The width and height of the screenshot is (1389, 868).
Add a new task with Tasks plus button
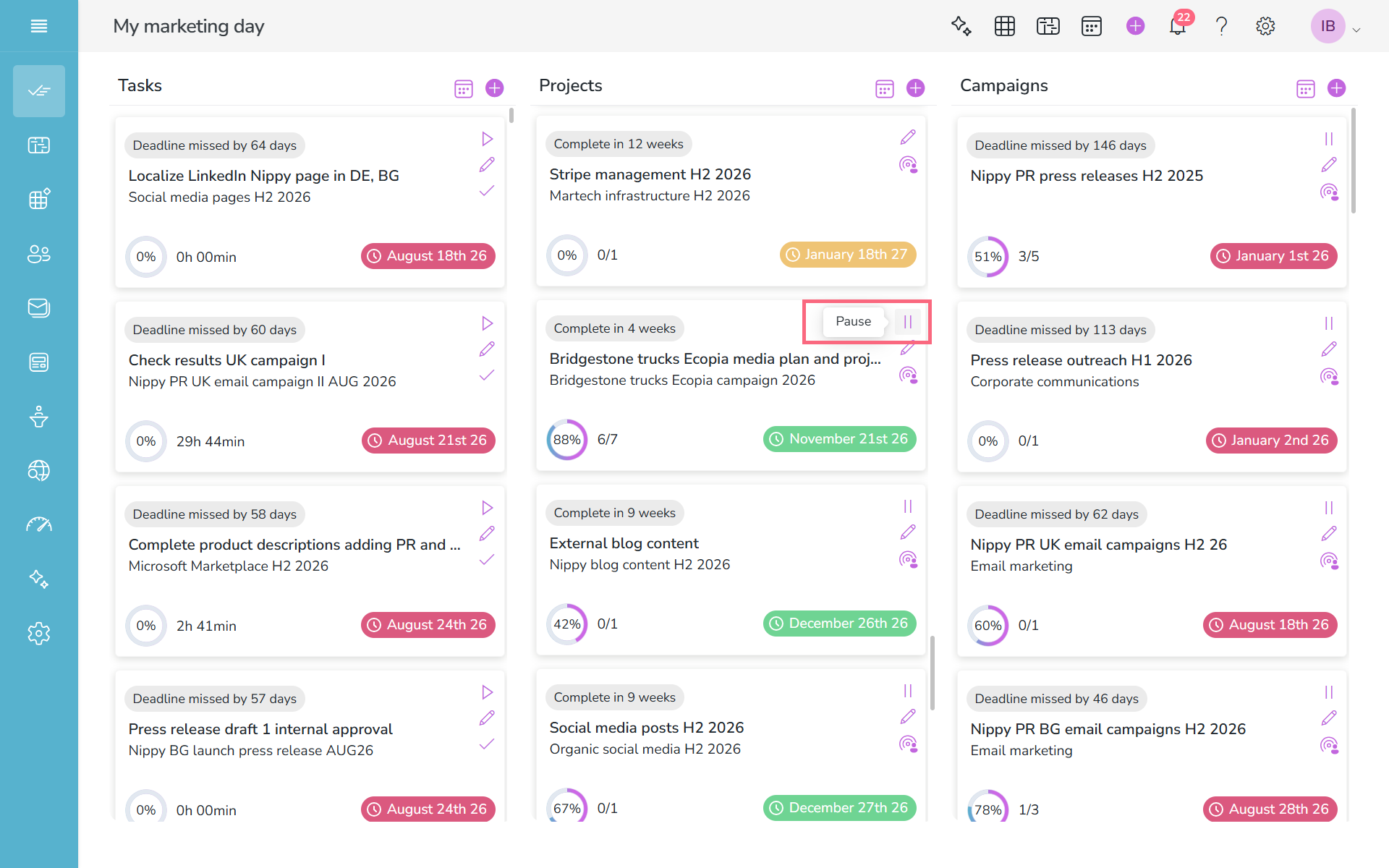[495, 88]
